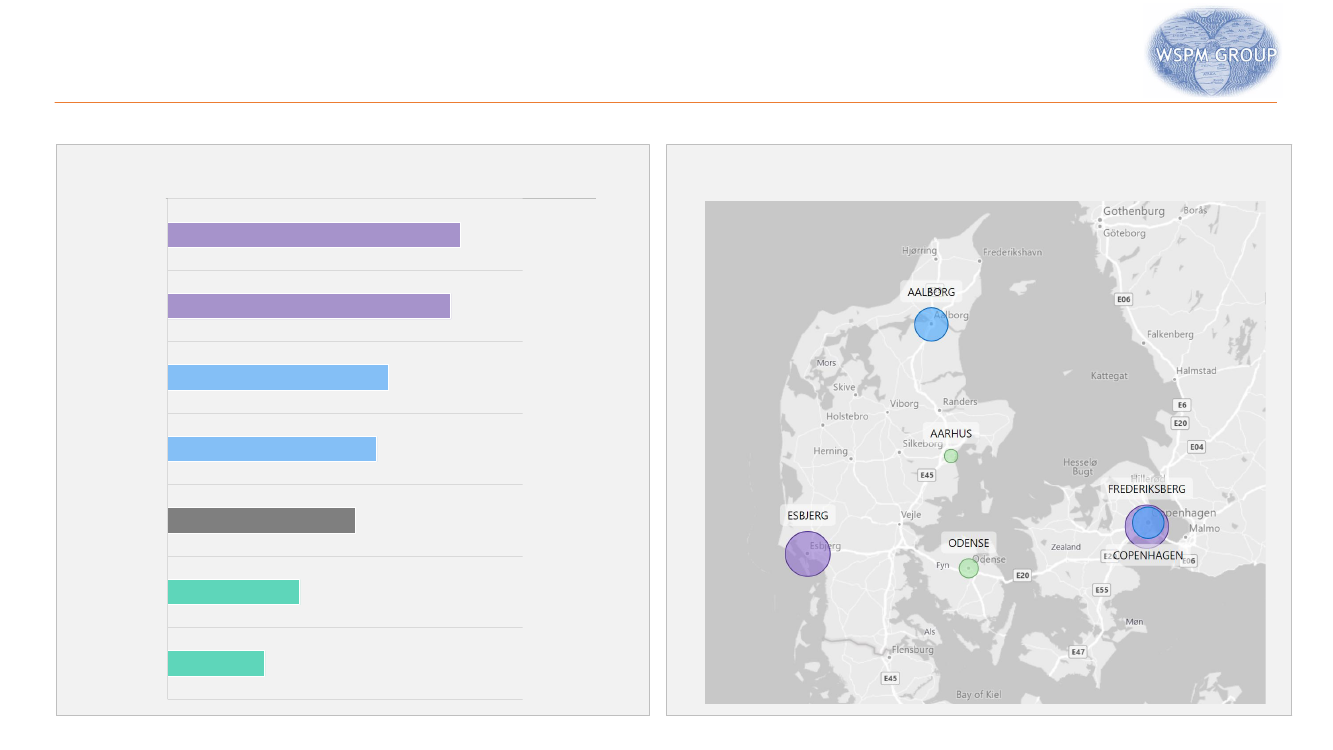Viewport: 1333px width, 750px height.
Task: Select the blue Aalborg map bubble
Action: (x=931, y=325)
